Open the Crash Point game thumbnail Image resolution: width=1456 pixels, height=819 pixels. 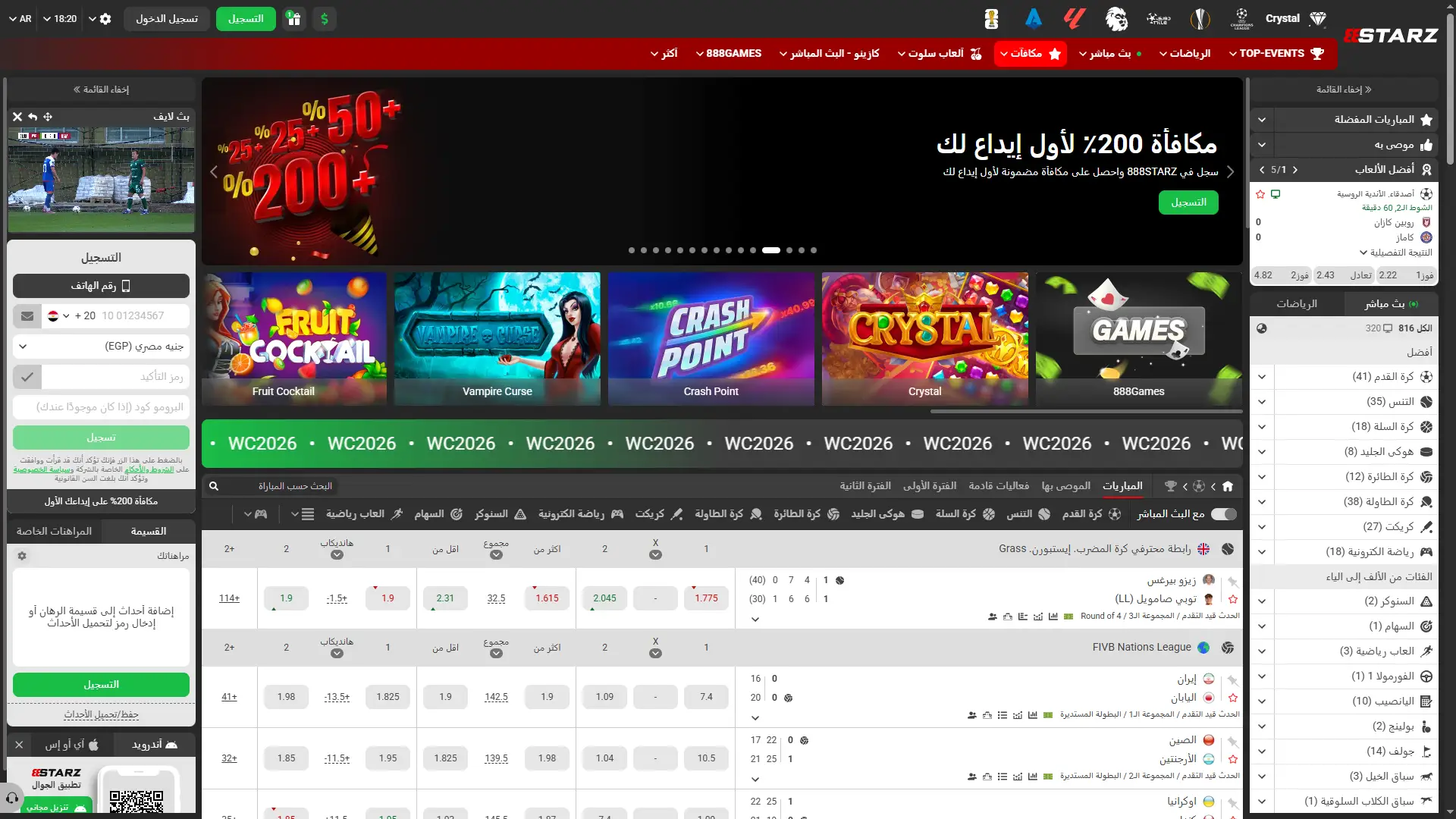(711, 339)
